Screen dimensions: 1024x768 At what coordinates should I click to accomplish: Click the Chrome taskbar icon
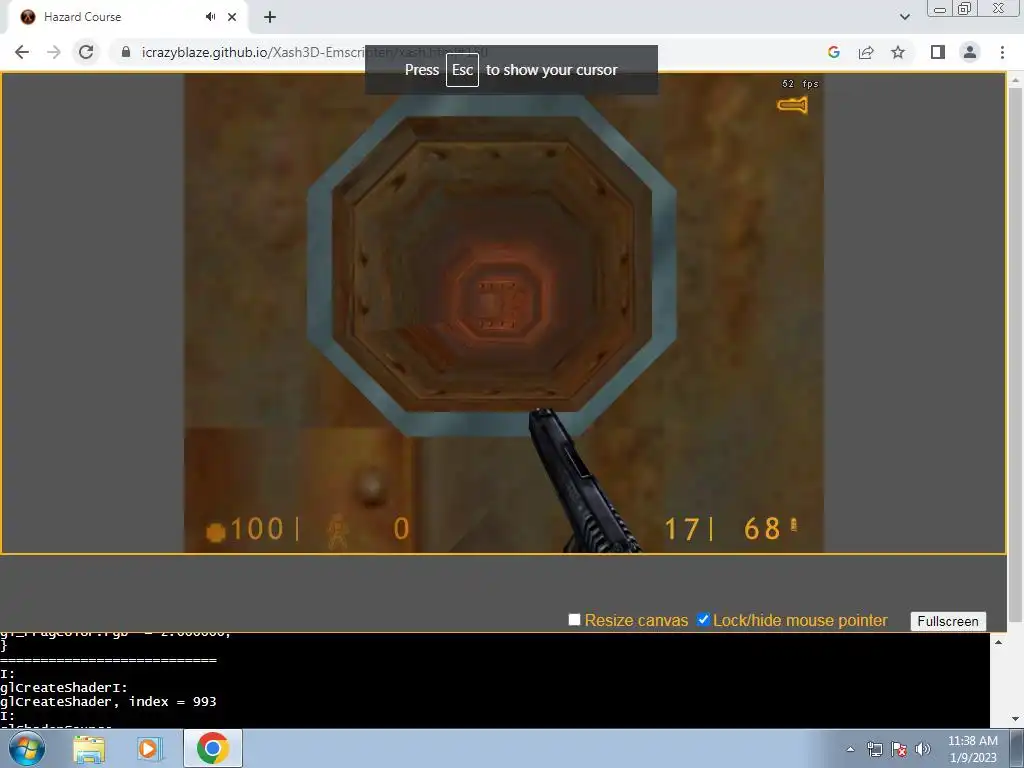[x=212, y=748]
